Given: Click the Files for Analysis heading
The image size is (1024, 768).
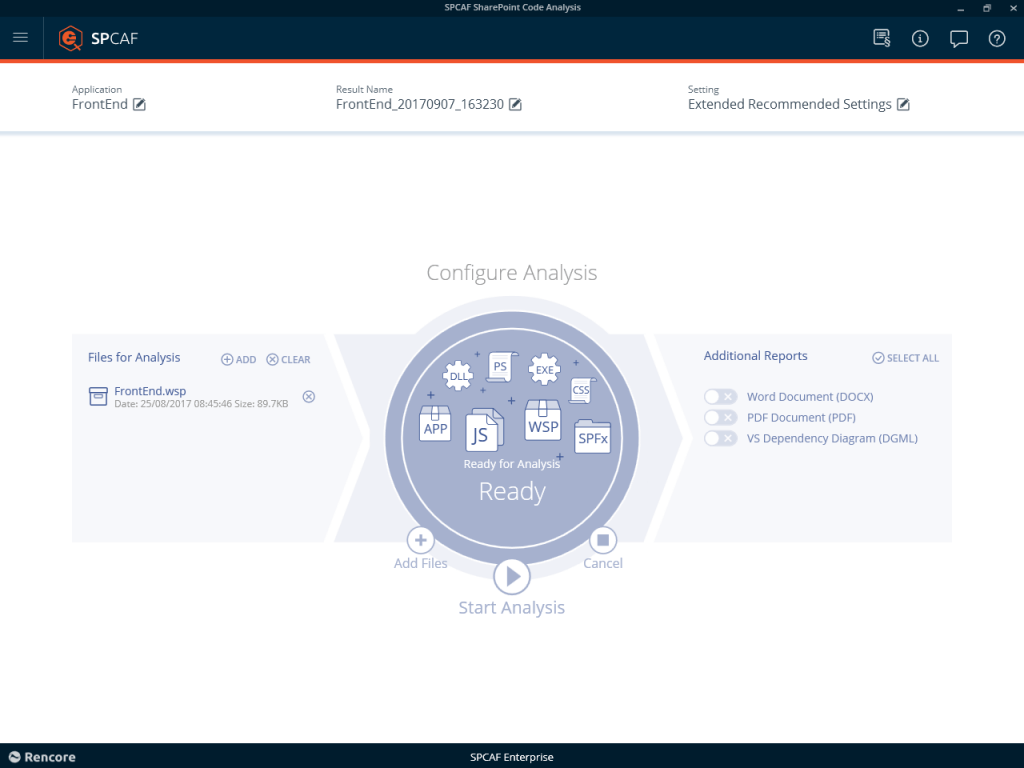Looking at the screenshot, I should point(134,357).
